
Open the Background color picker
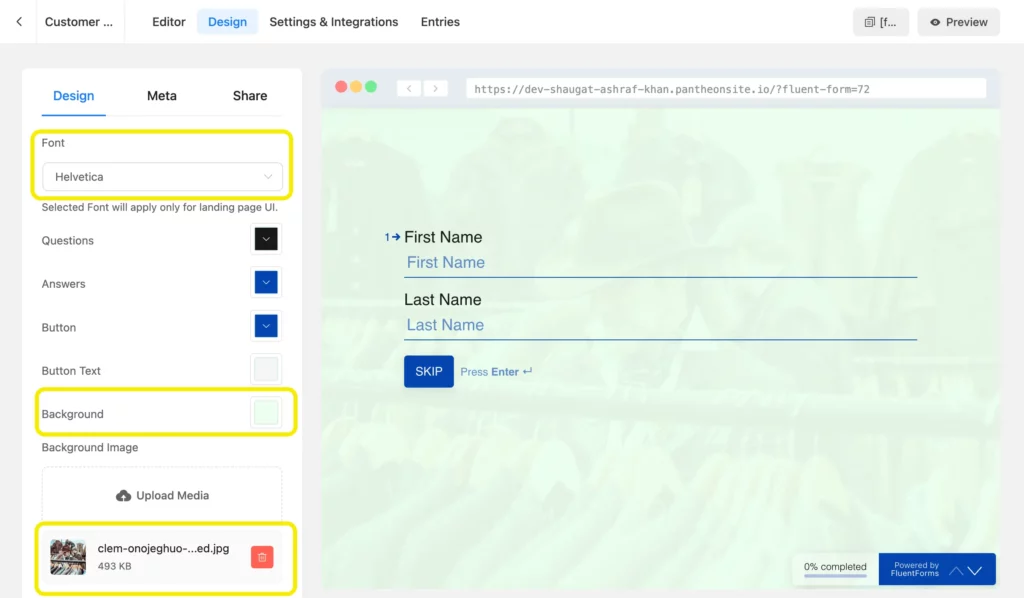[266, 413]
